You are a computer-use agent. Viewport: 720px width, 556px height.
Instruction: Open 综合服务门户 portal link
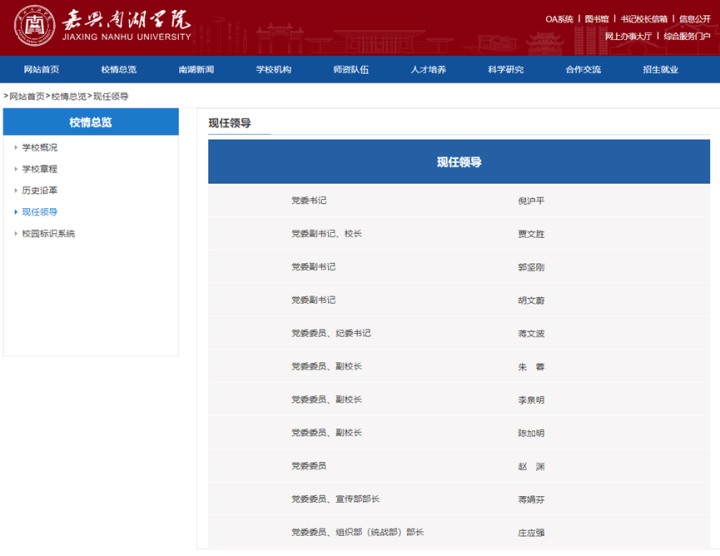[687, 35]
